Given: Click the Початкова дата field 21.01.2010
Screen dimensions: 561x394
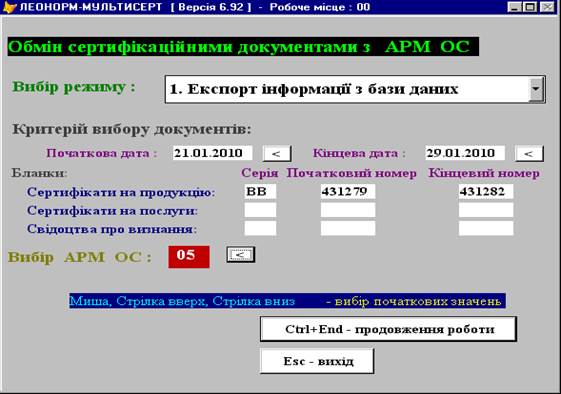Looking at the screenshot, I should [213, 153].
